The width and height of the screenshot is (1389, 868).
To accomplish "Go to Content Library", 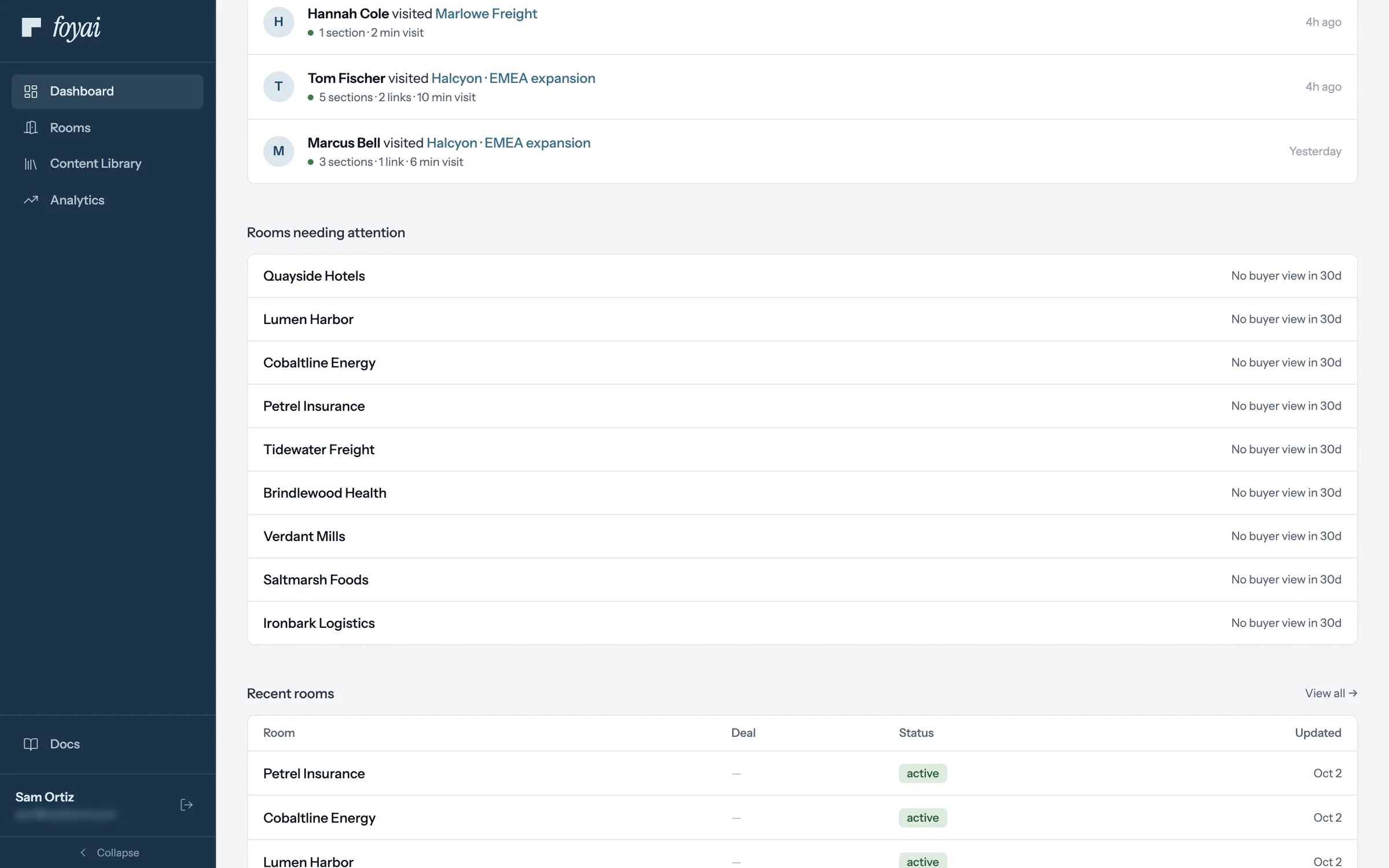I will pyautogui.click(x=108, y=164).
